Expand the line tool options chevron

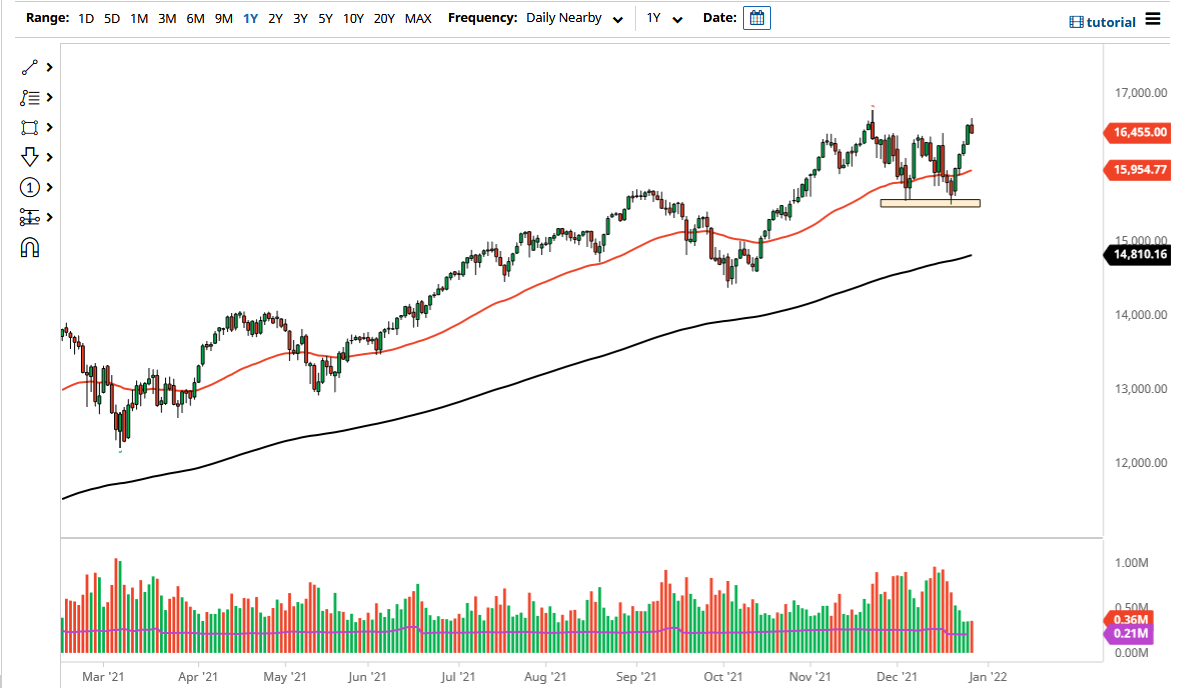[x=47, y=67]
